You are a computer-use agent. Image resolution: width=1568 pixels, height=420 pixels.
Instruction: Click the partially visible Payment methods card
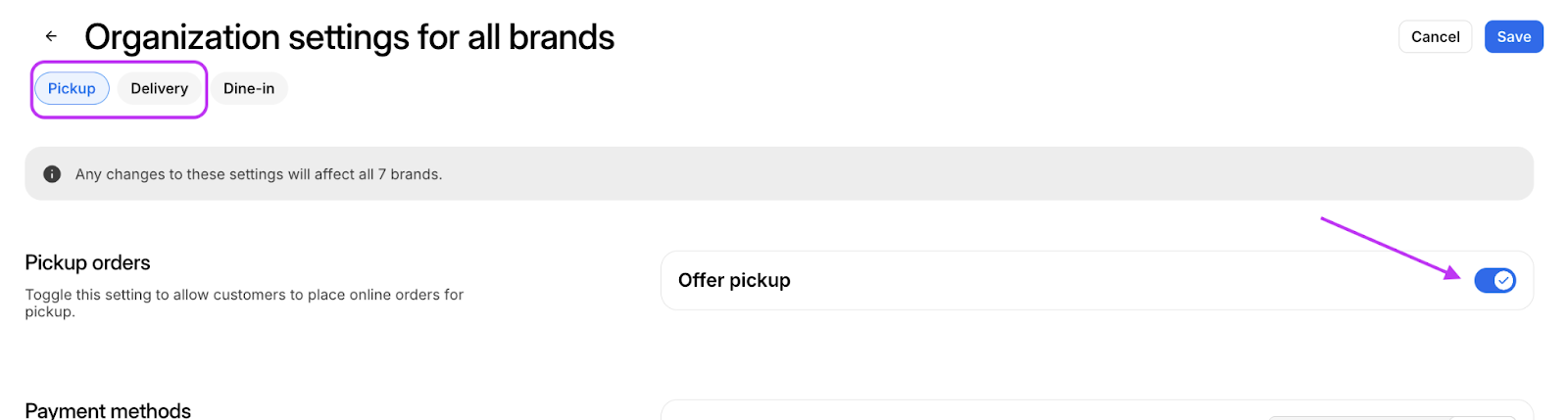click(1097, 410)
